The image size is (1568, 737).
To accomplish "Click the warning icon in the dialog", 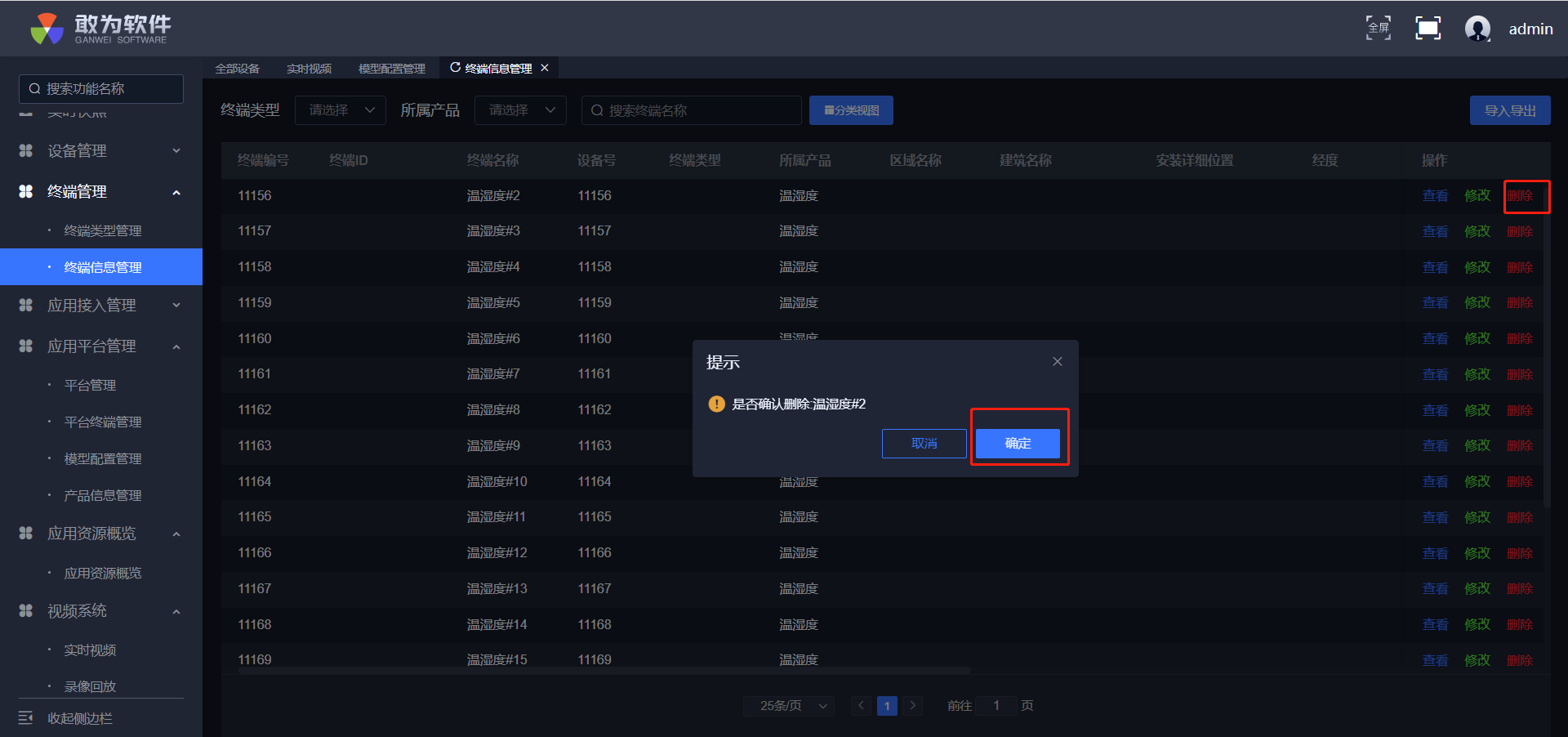I will [x=717, y=404].
